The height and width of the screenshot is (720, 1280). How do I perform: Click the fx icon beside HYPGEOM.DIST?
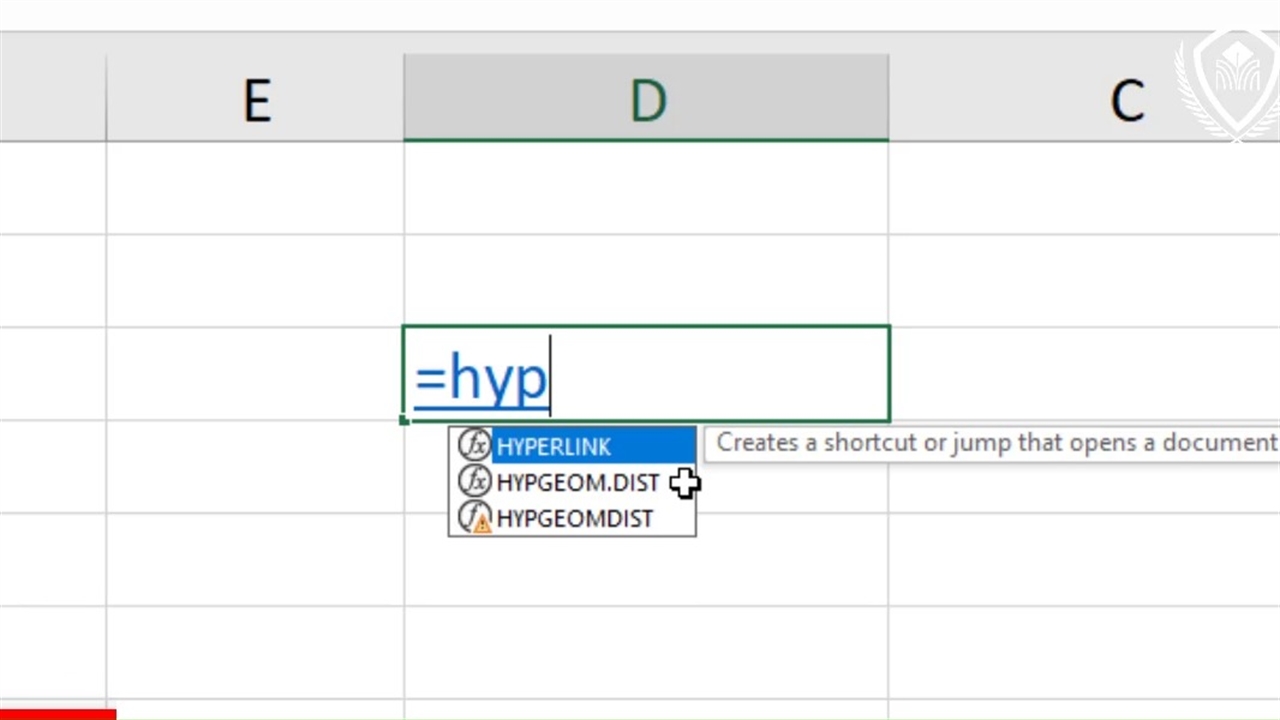pos(474,482)
